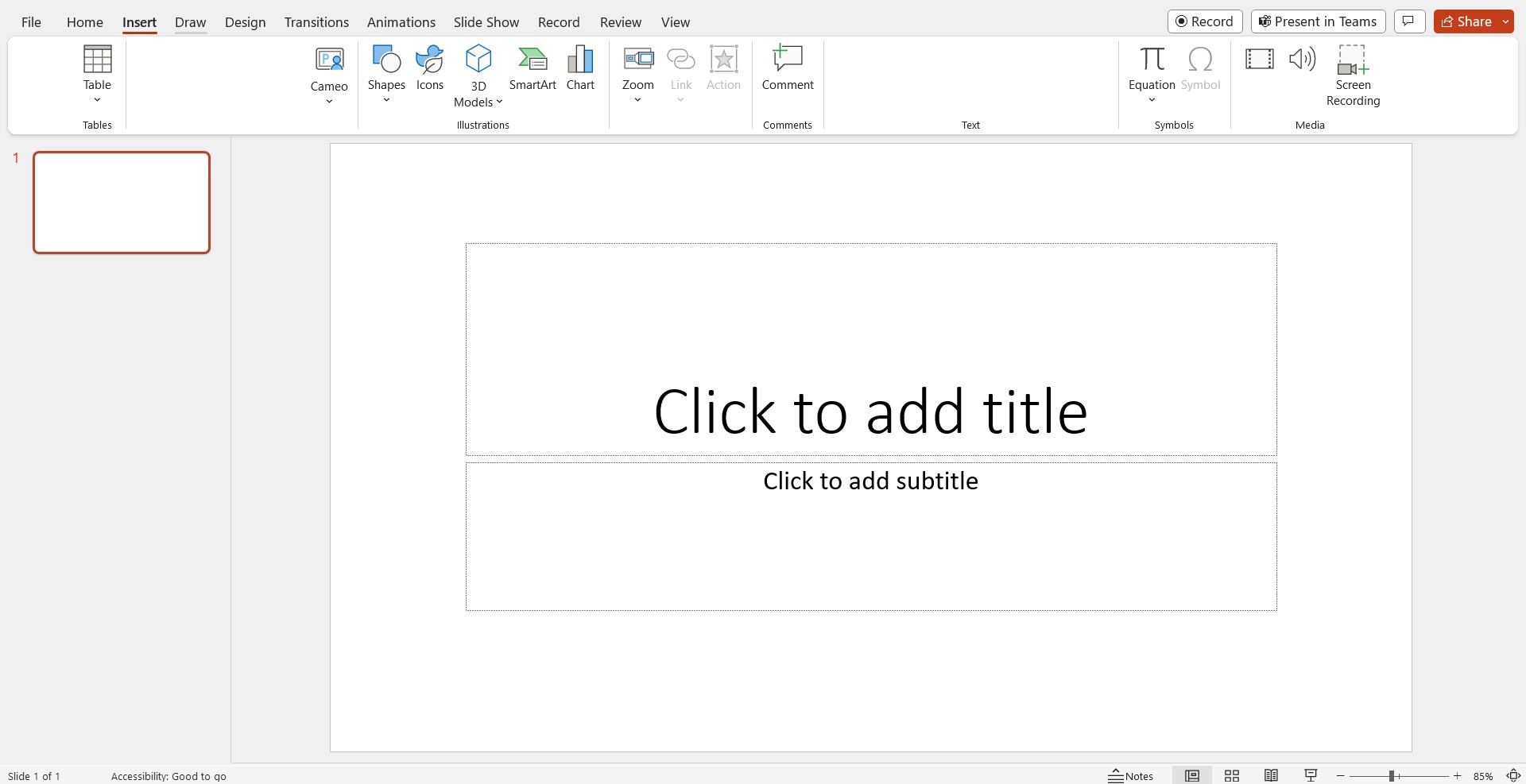Open the Zoom summary option
The height and width of the screenshot is (784, 1526).
point(638,68)
